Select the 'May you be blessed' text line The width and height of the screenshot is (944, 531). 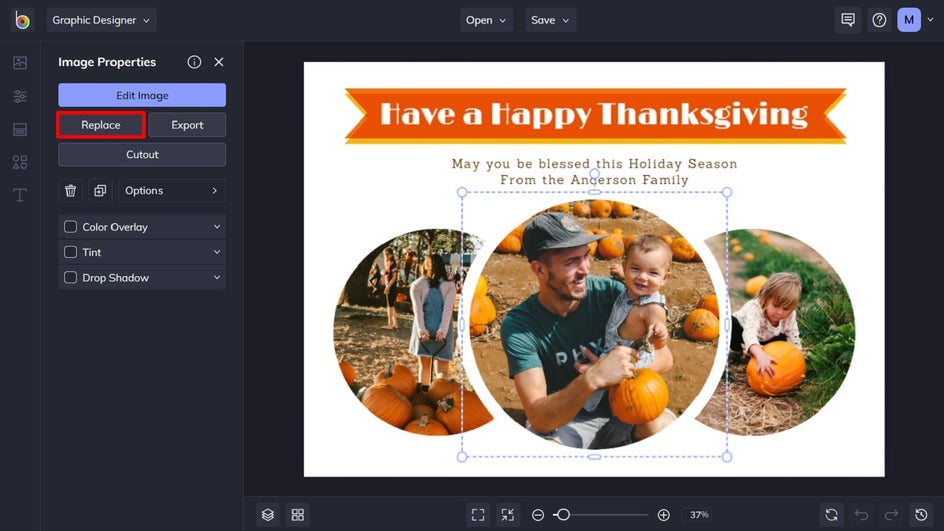[x=594, y=164]
